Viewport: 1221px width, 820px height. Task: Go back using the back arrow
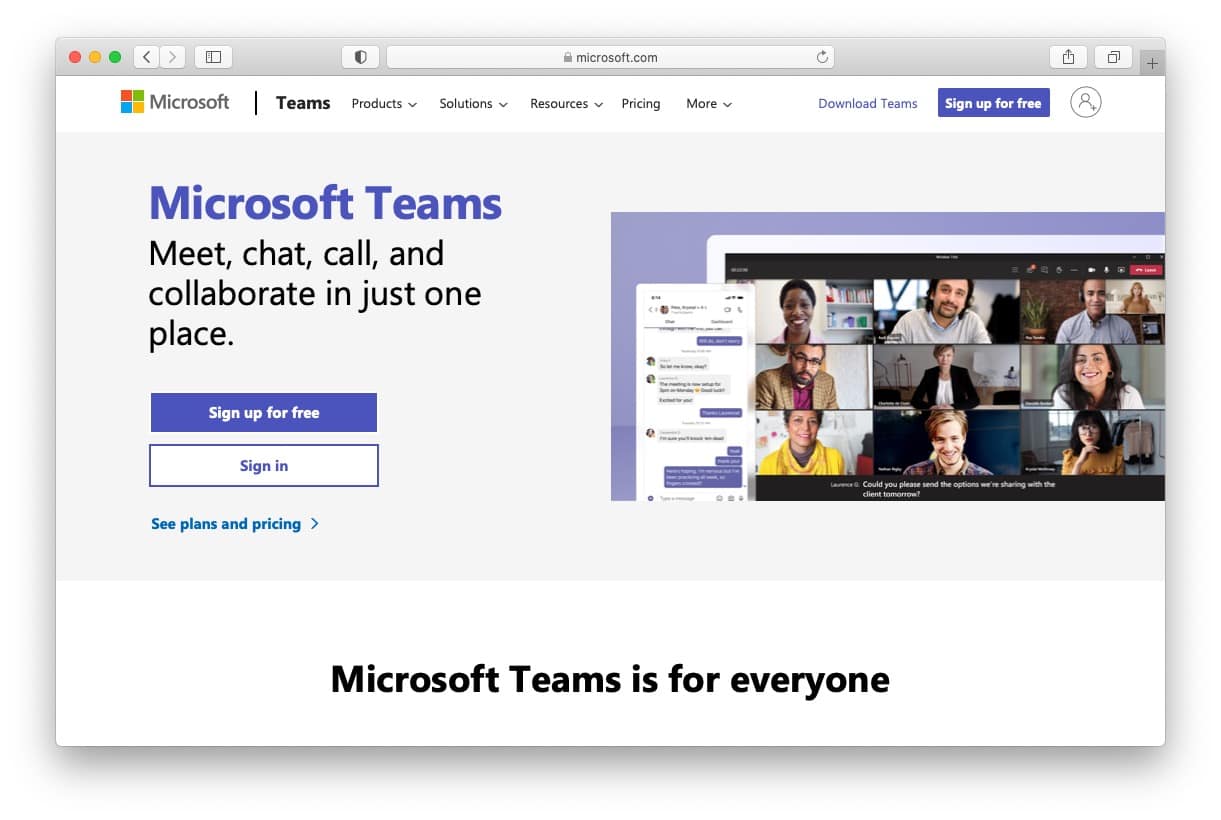146,57
